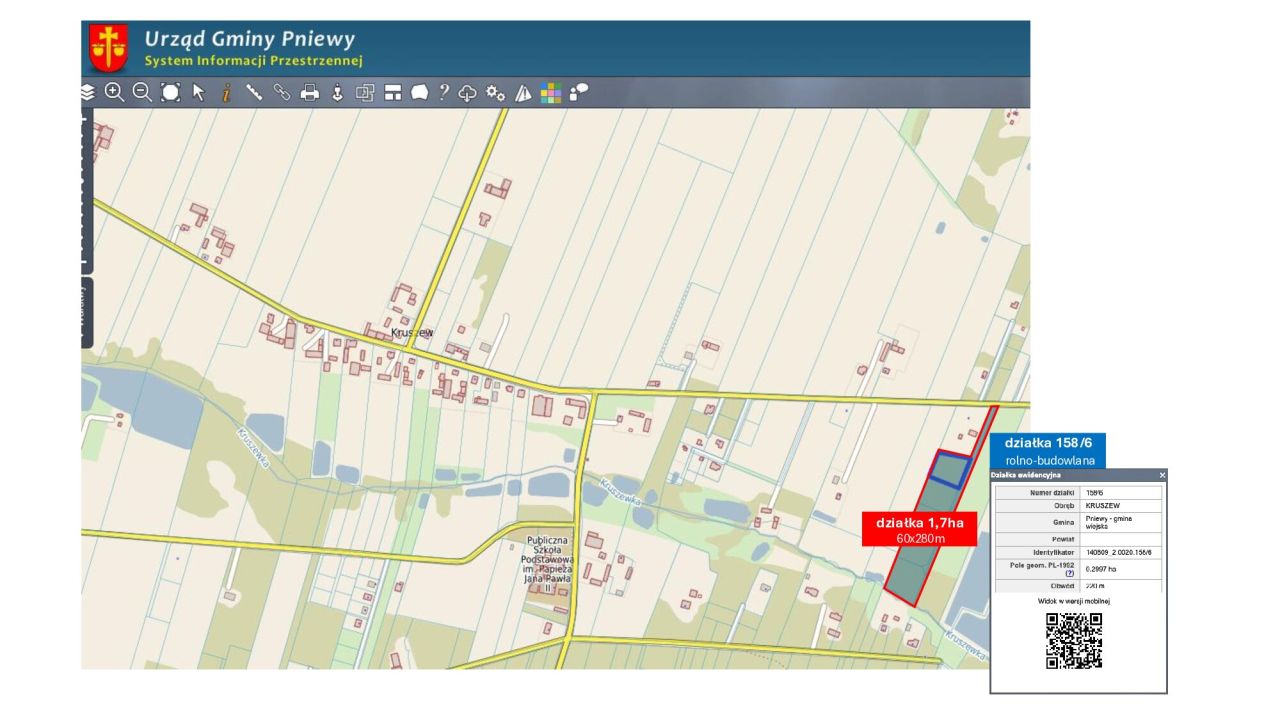Click the Identyfikator row label
Image resolution: width=1280 pixels, height=720 pixels.
point(1054,552)
